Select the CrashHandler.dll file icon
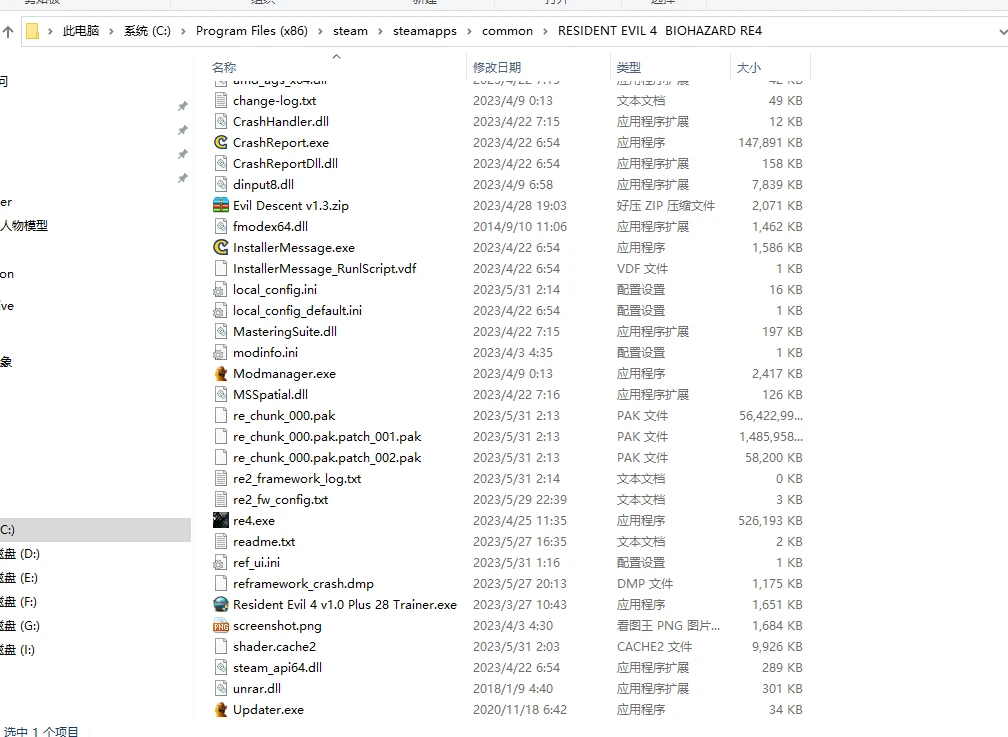 point(220,122)
